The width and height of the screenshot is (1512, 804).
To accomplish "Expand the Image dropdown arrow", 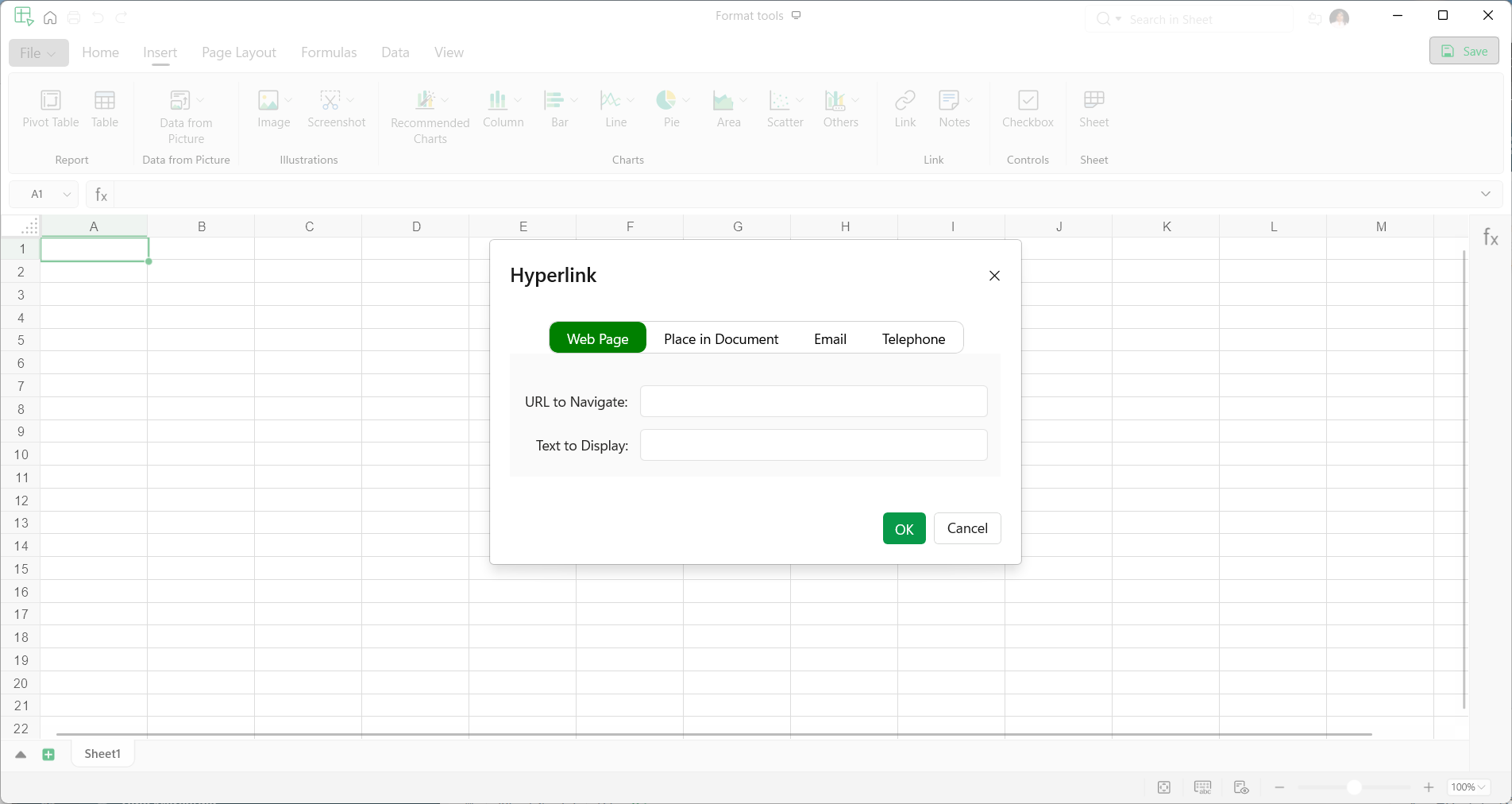I will [288, 100].
